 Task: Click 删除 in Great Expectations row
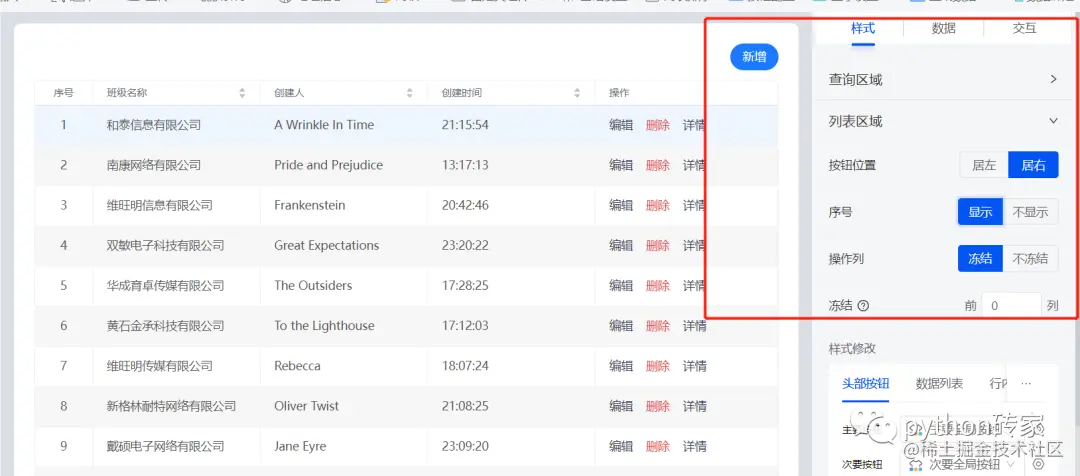click(658, 245)
